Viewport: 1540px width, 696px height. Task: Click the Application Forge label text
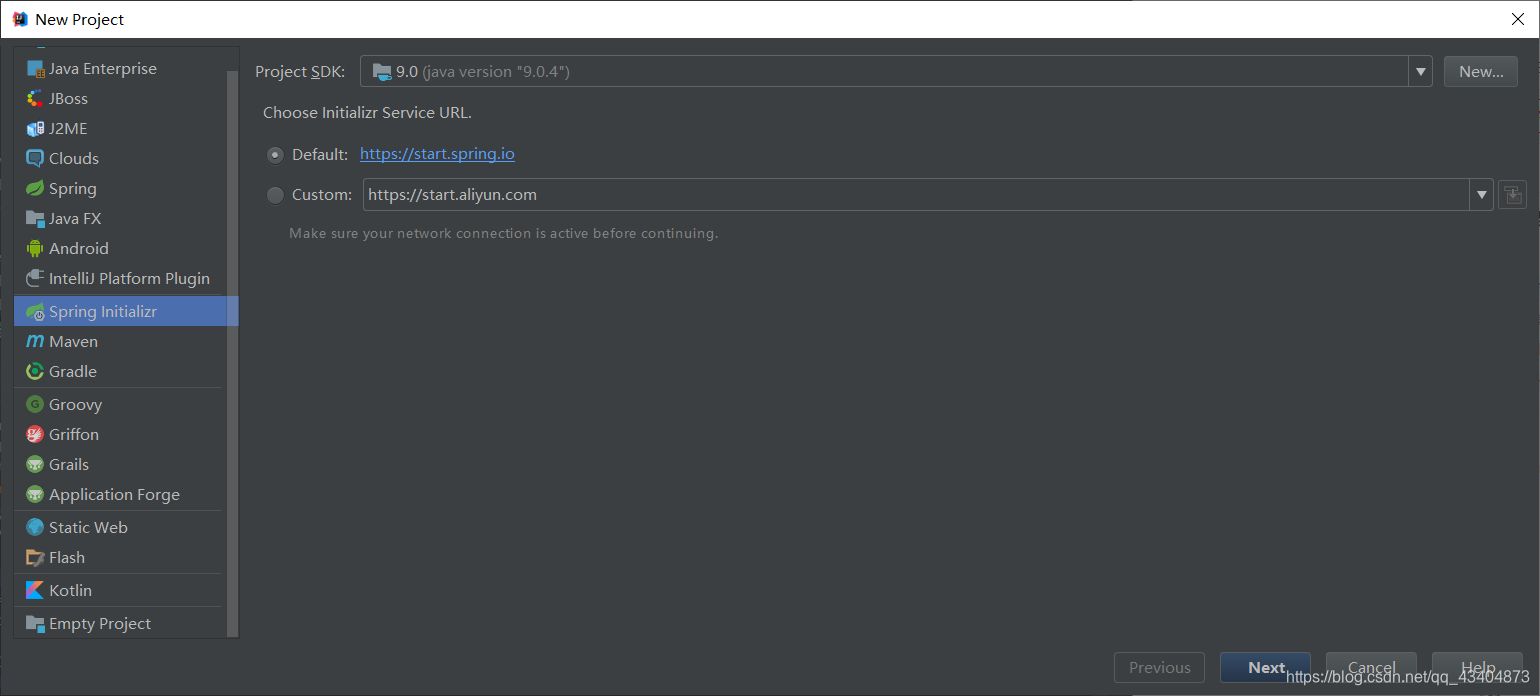pyautogui.click(x=114, y=495)
